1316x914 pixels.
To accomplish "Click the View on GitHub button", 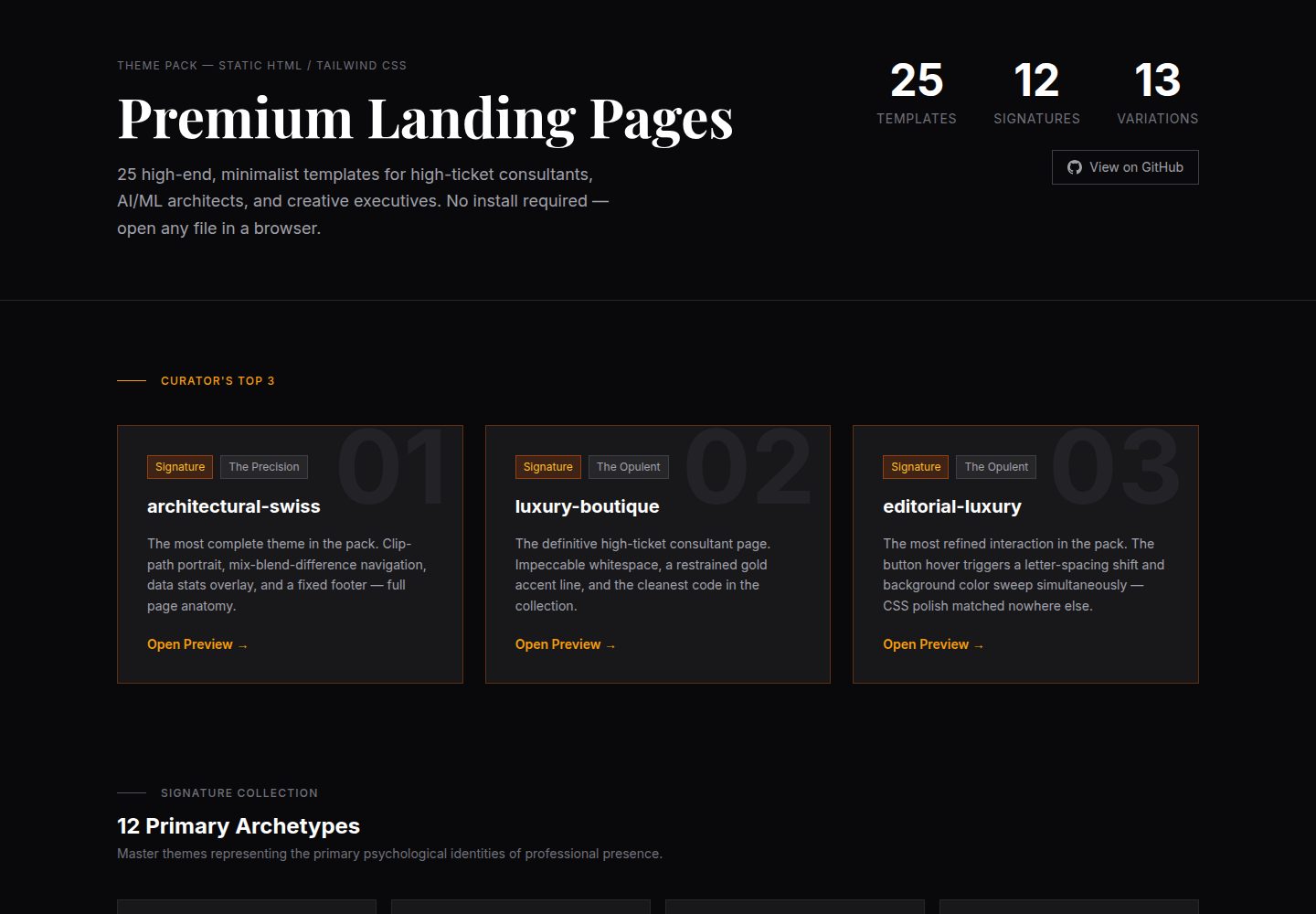I will (1125, 167).
